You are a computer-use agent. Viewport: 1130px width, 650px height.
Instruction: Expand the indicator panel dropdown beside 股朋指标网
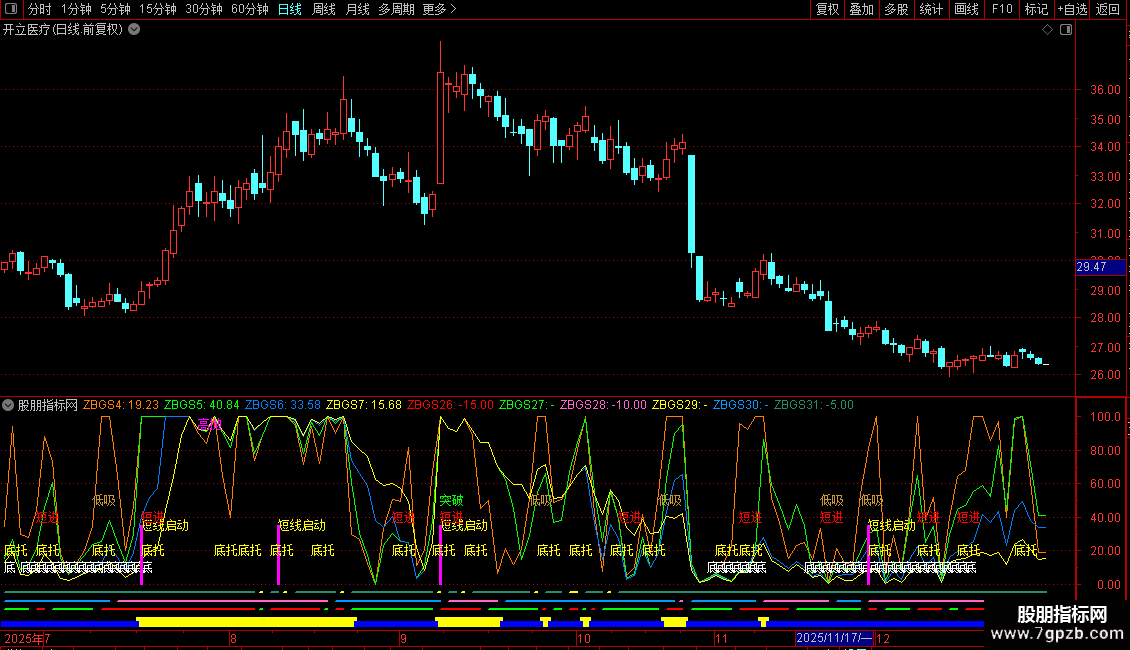(x=8, y=405)
